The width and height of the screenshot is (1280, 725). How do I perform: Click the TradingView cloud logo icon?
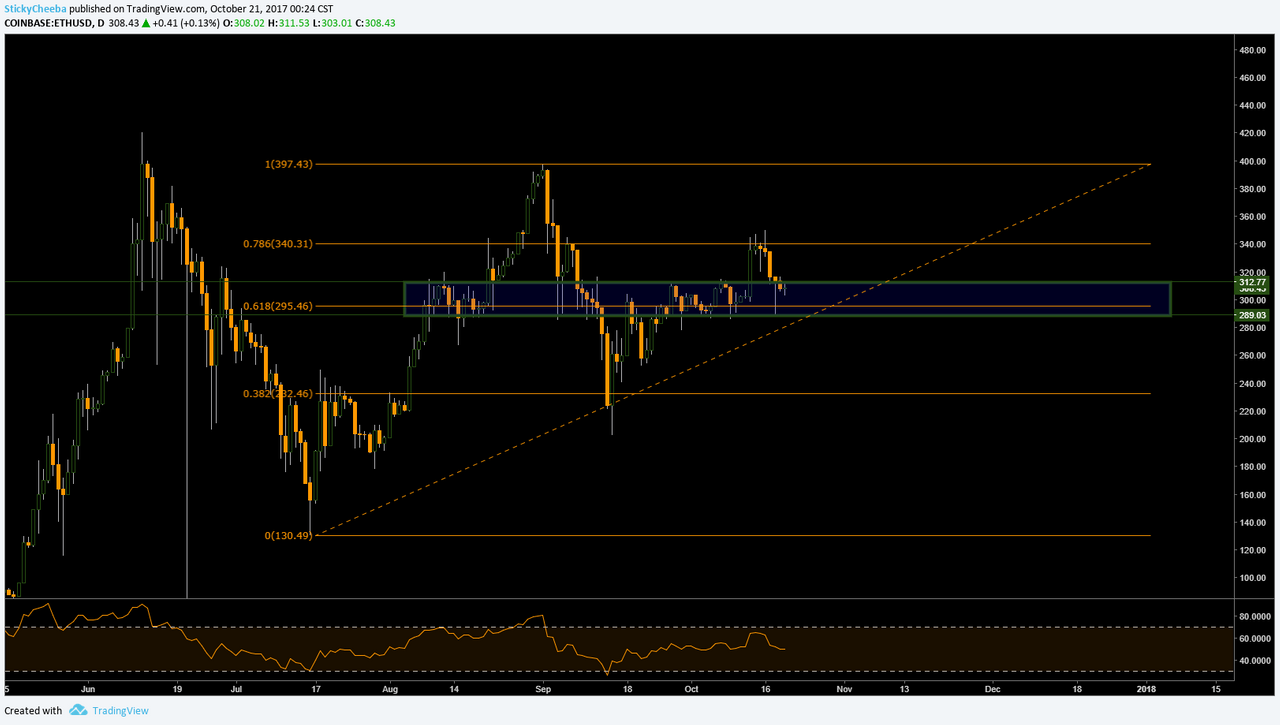point(79,711)
